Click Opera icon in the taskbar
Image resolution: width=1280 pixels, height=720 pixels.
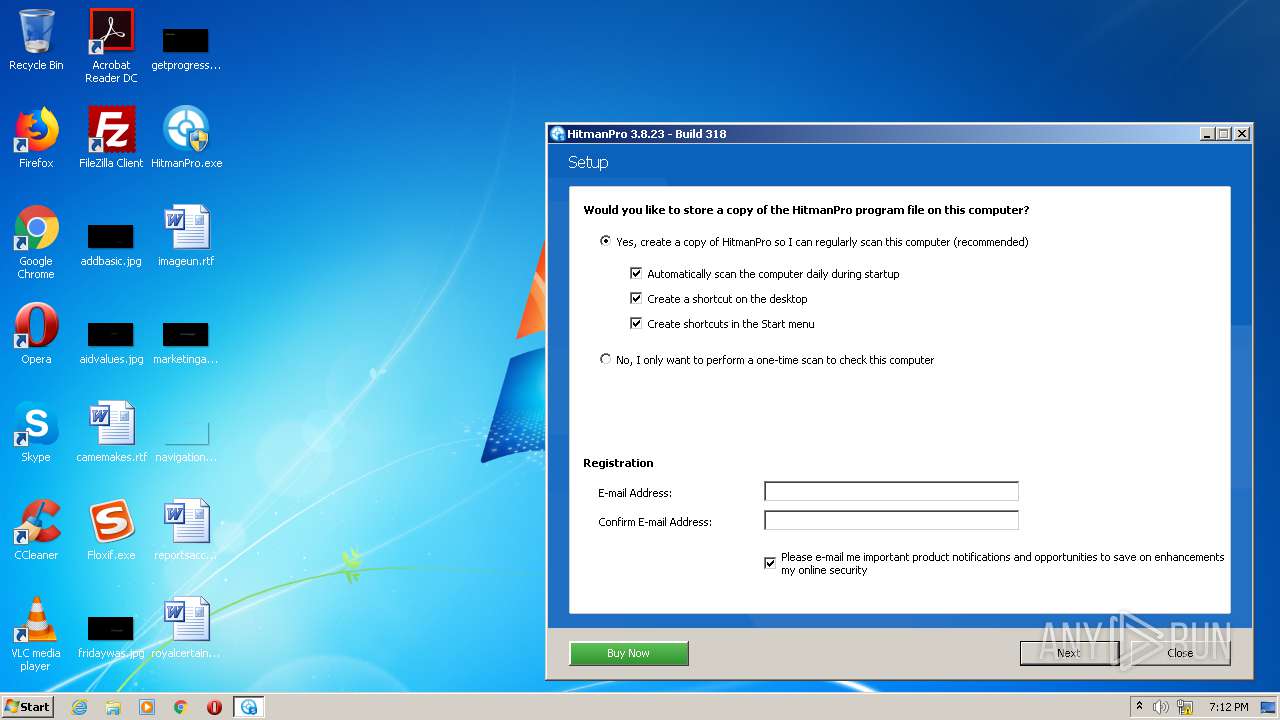click(214, 707)
